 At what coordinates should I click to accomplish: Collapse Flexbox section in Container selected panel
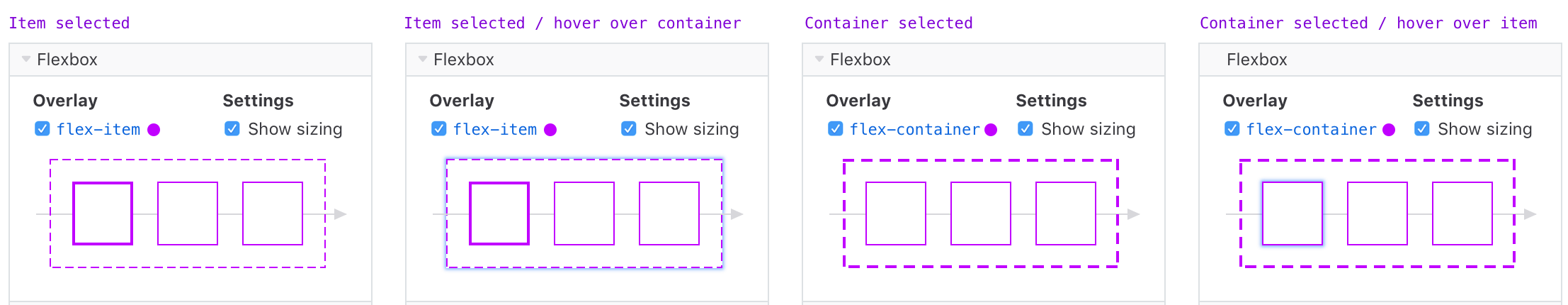pos(819,60)
